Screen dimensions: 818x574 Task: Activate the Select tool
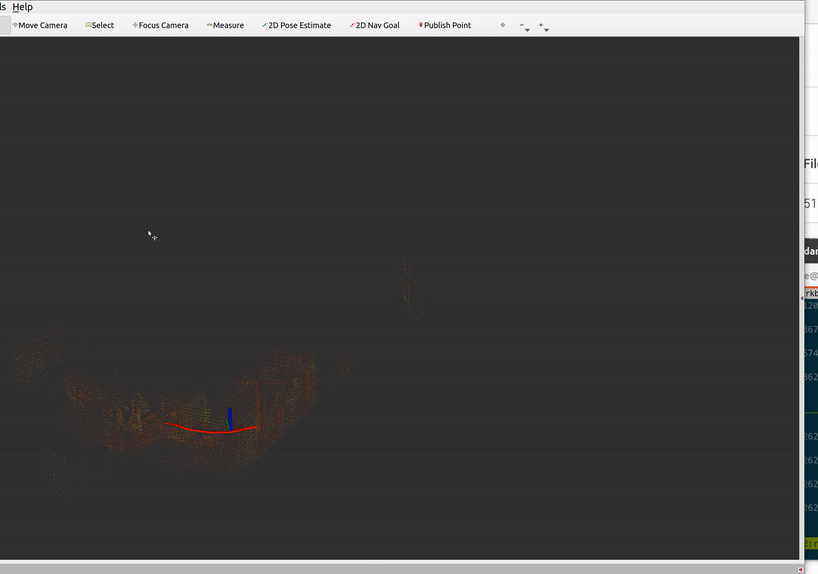[x=100, y=25]
